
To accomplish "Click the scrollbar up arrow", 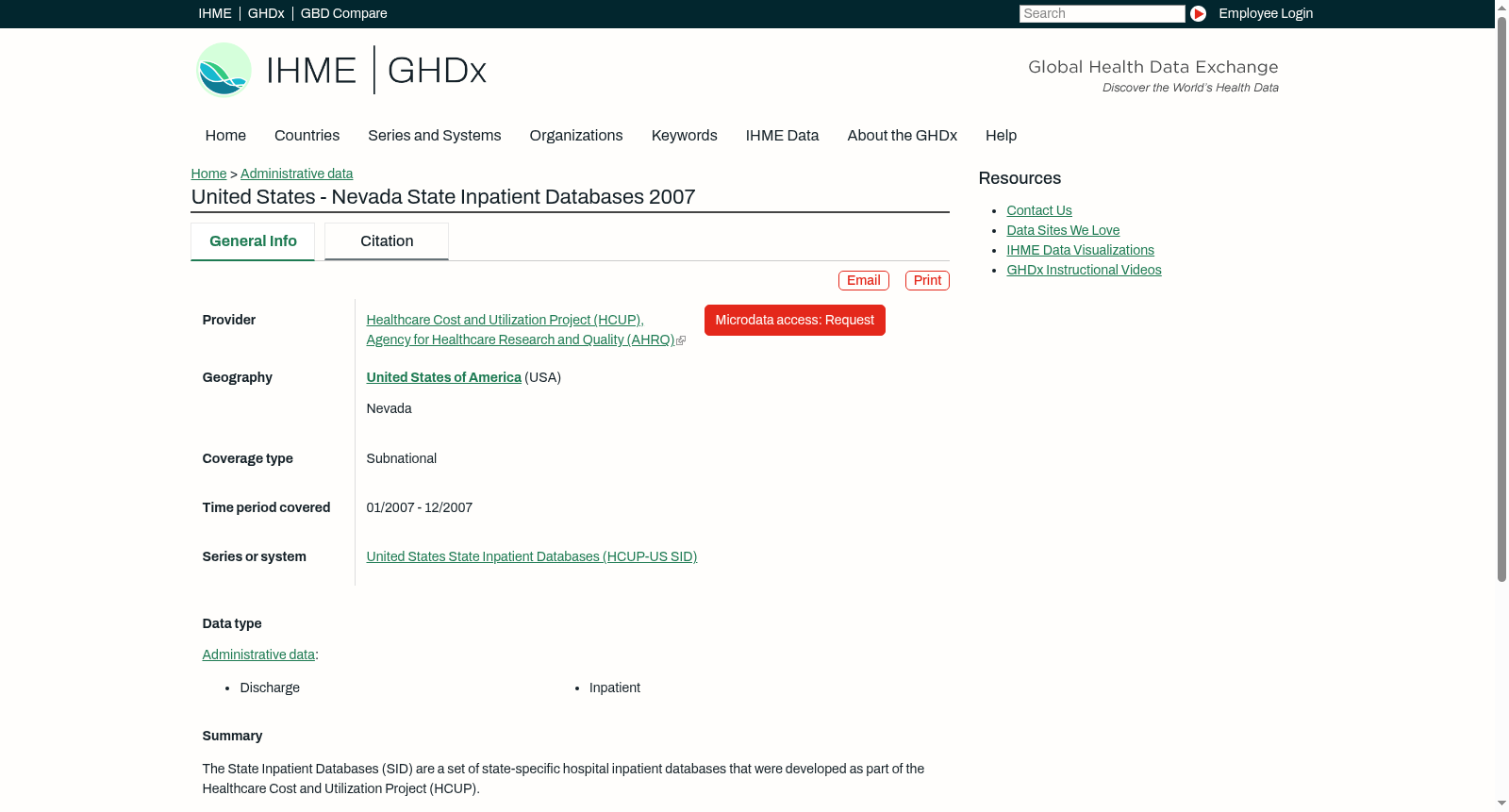I will 1501,7.
